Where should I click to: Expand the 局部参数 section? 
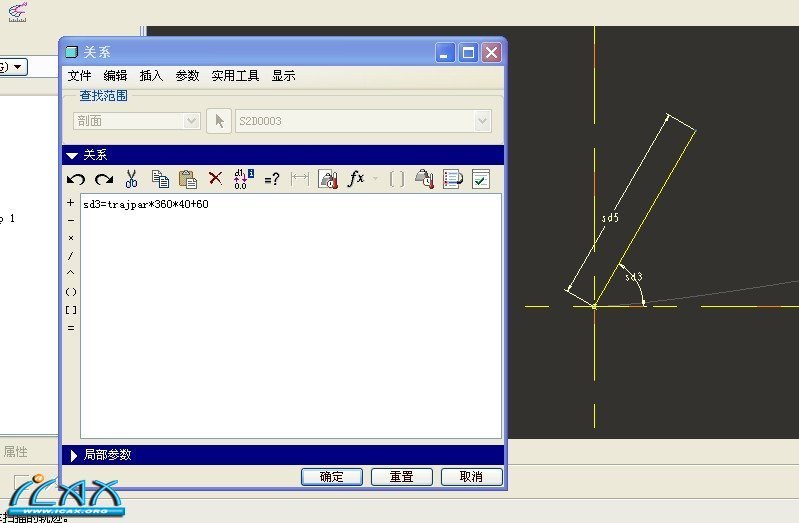point(72,455)
